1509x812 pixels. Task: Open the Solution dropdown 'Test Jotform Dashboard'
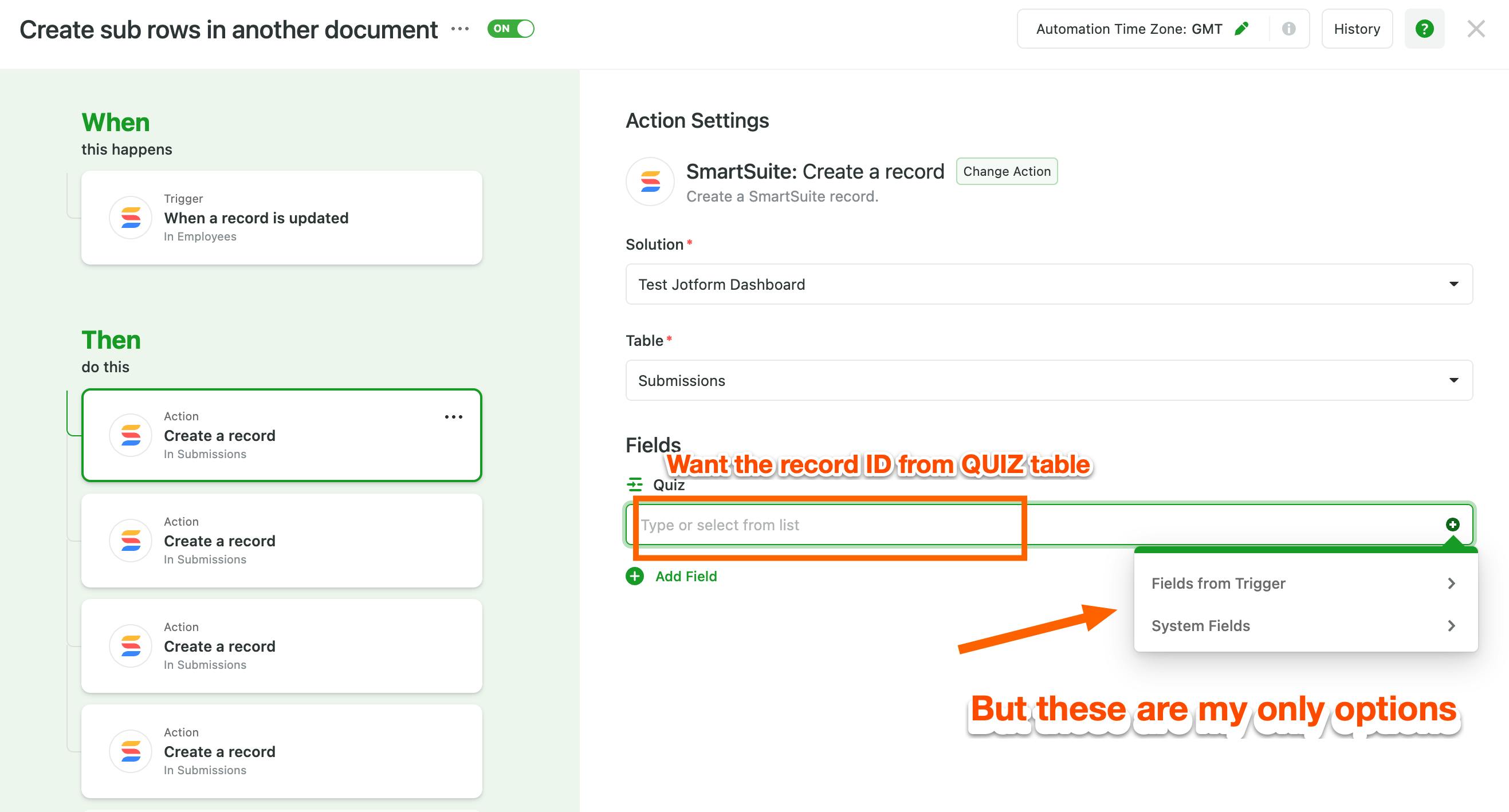pyautogui.click(x=1049, y=284)
